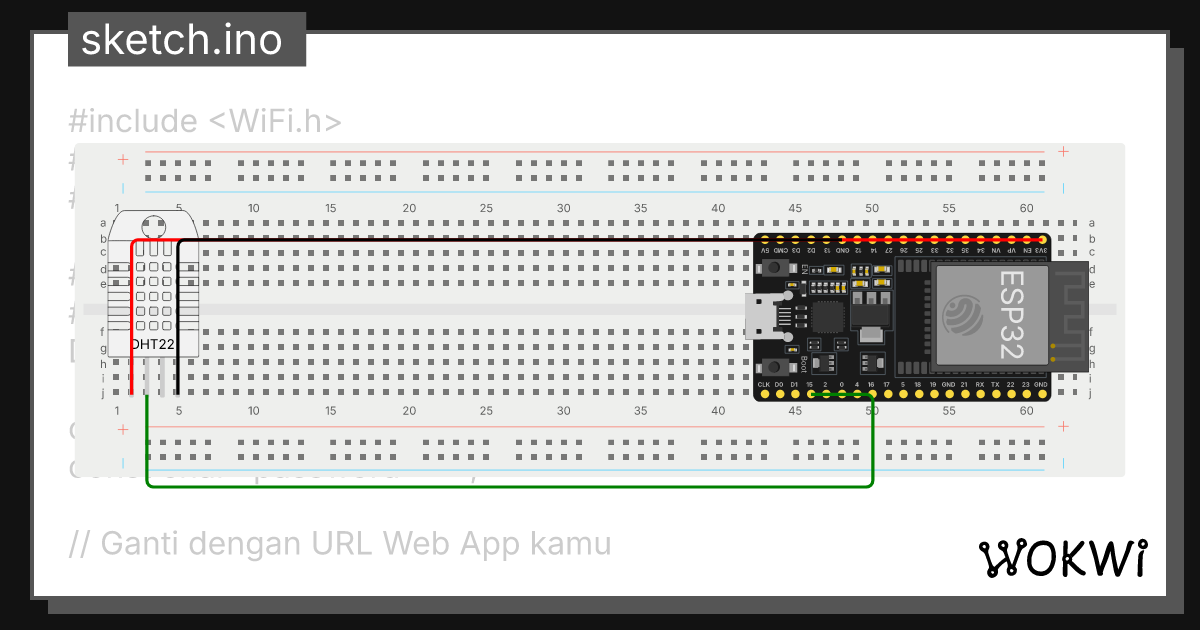Click the VP pin on ESP32

[1011, 240]
